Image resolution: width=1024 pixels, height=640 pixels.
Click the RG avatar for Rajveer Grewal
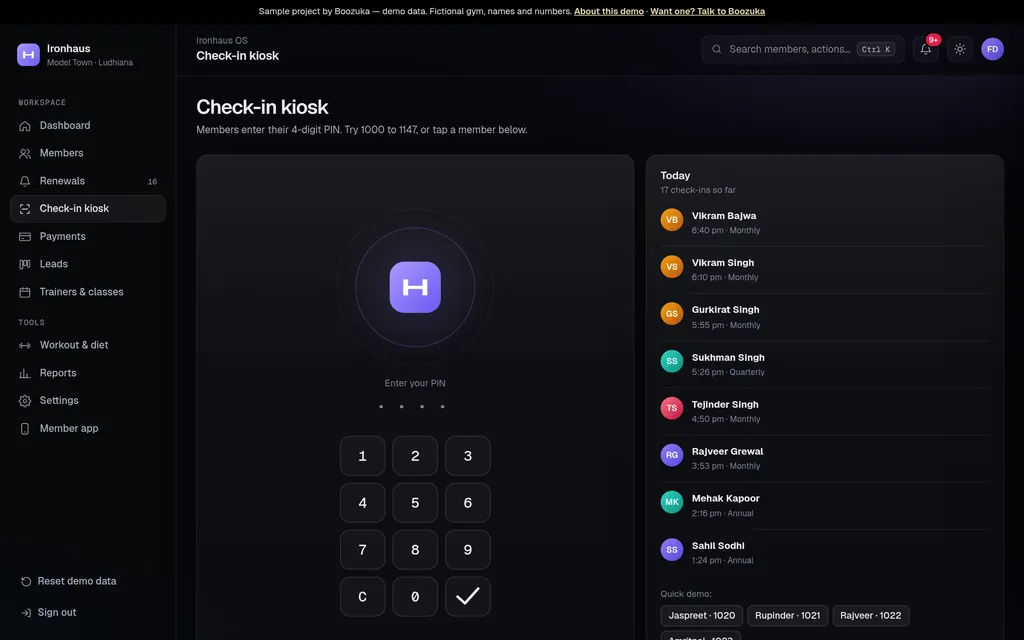(x=671, y=455)
